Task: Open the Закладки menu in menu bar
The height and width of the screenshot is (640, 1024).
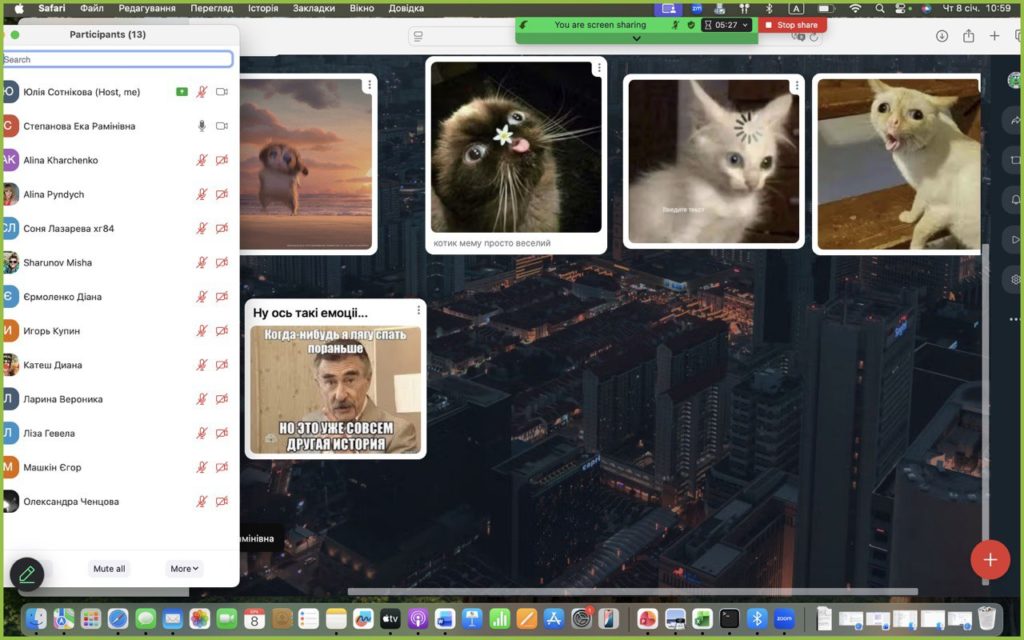Action: pos(314,8)
